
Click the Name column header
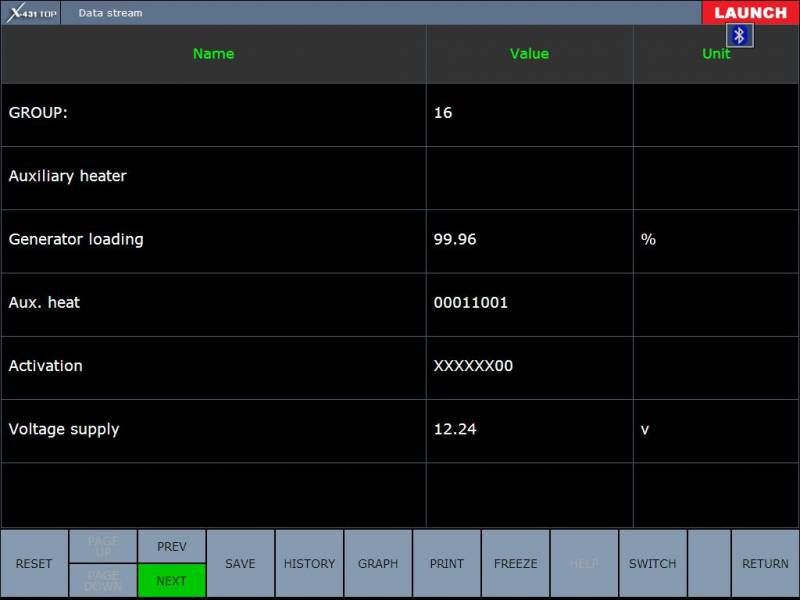pos(213,54)
